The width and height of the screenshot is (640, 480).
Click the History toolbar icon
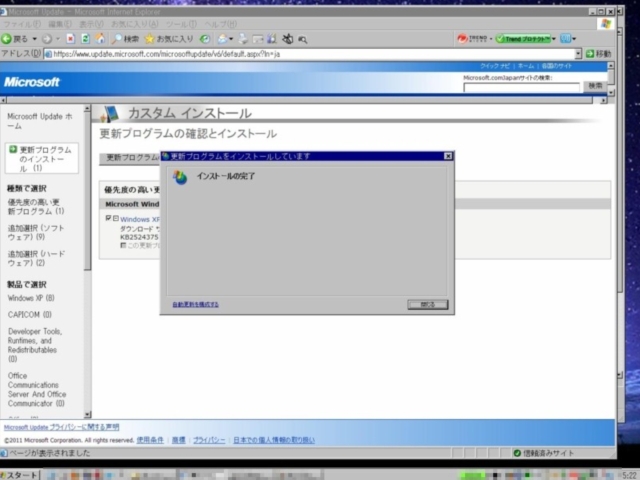[205, 39]
